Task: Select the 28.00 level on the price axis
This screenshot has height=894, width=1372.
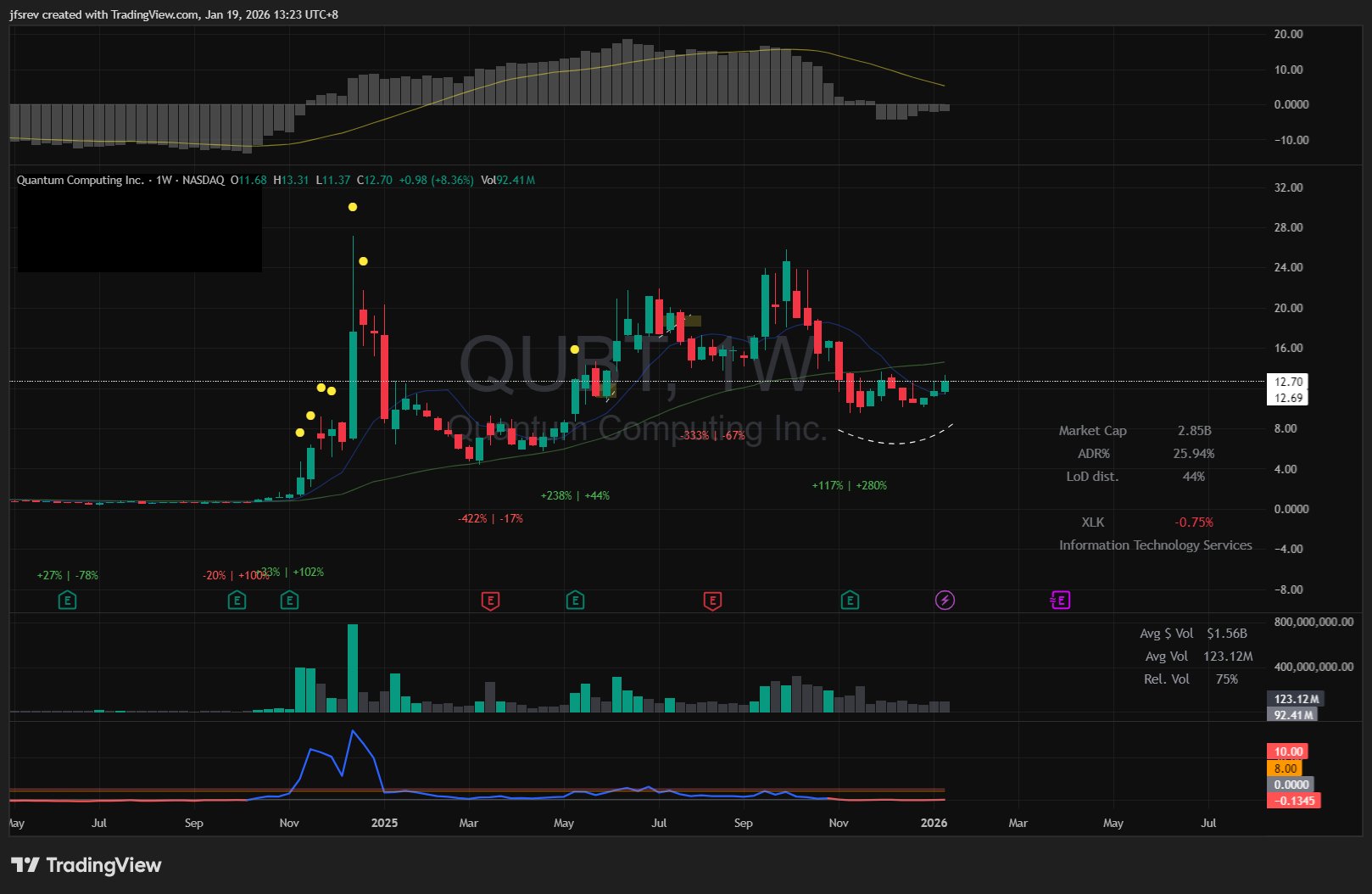Action: pyautogui.click(x=1288, y=227)
